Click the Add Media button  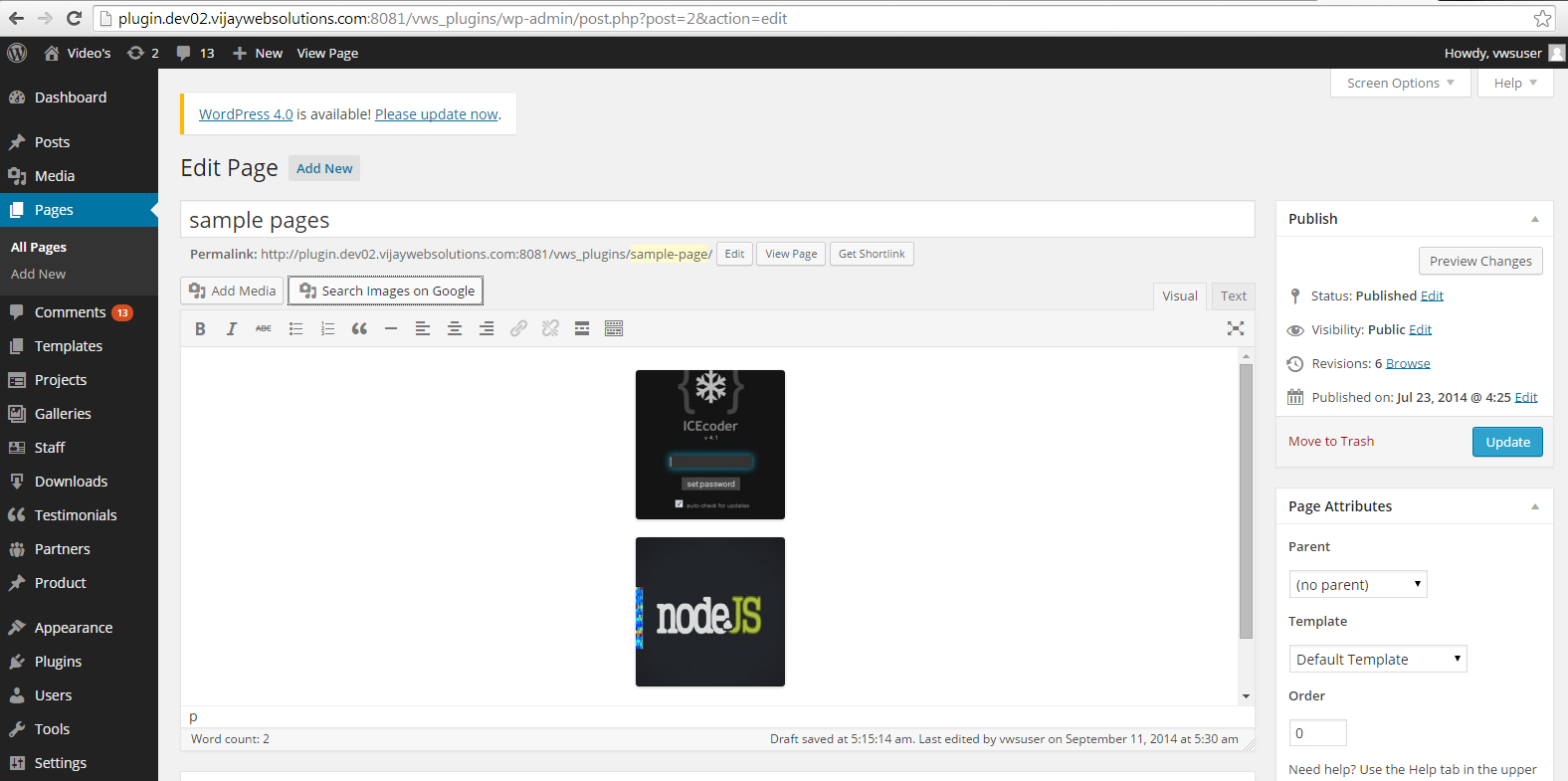pos(232,291)
